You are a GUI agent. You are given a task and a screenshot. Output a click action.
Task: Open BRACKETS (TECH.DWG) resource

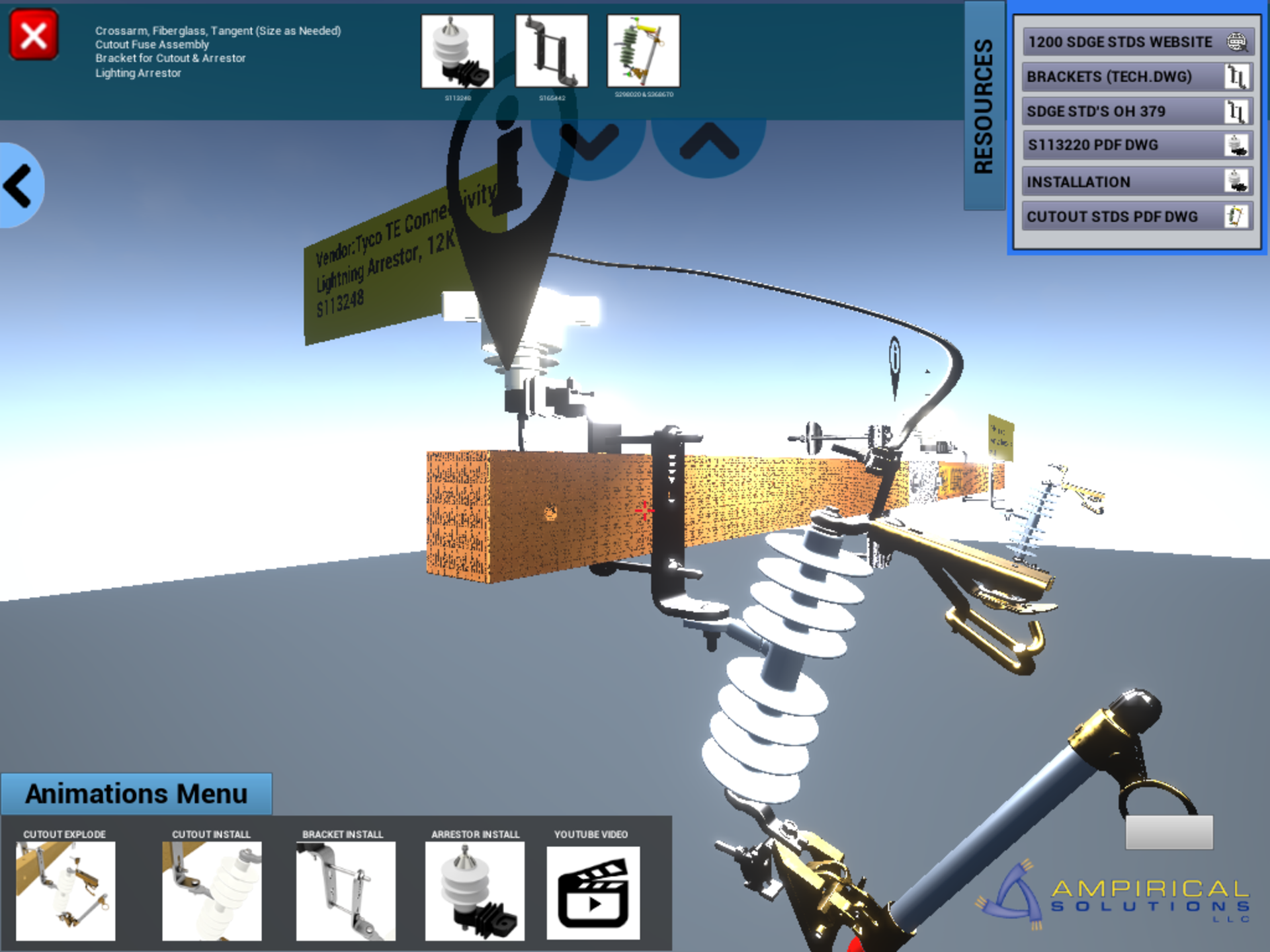(x=1137, y=77)
